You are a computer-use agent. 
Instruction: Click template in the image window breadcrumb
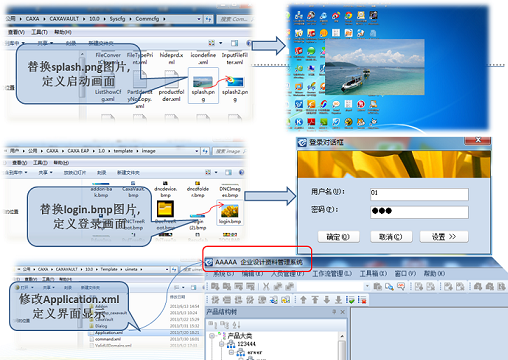[123, 151]
